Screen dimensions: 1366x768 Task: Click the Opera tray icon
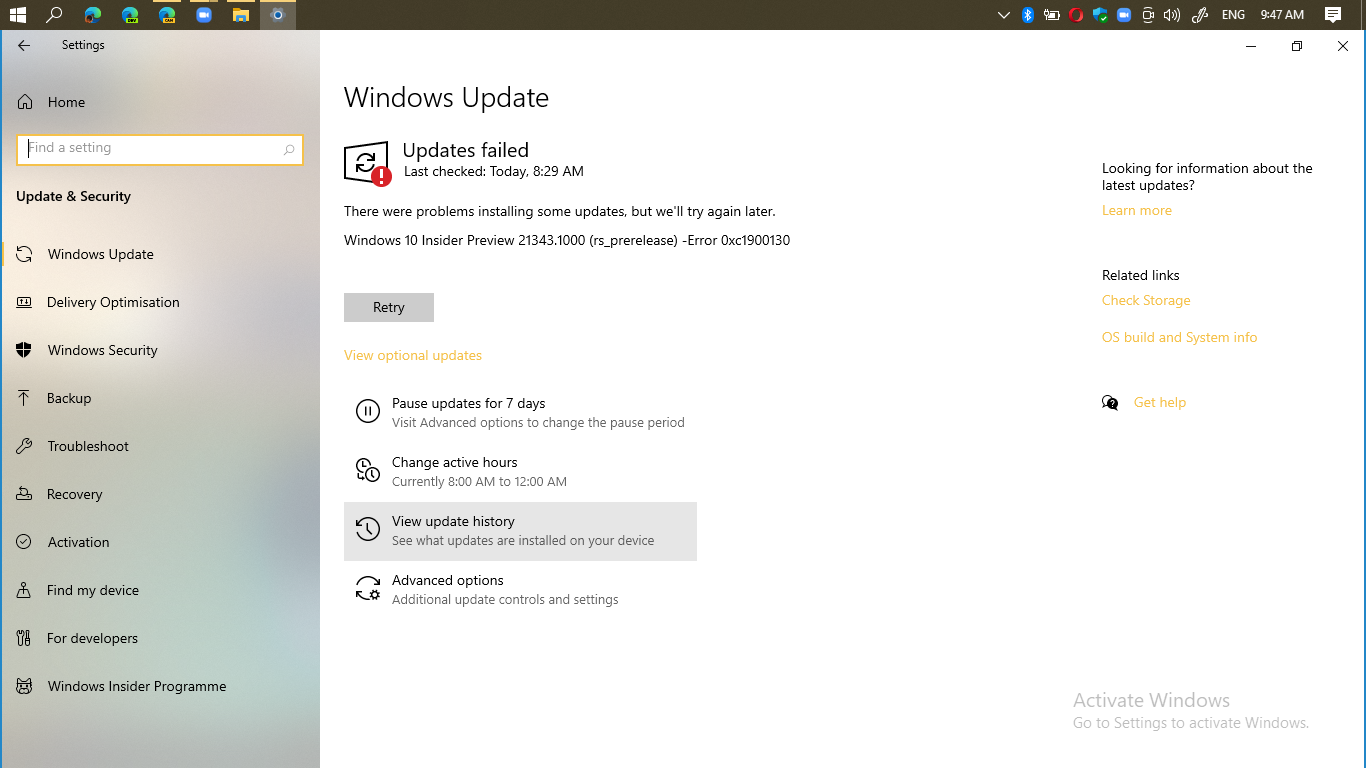1076,15
